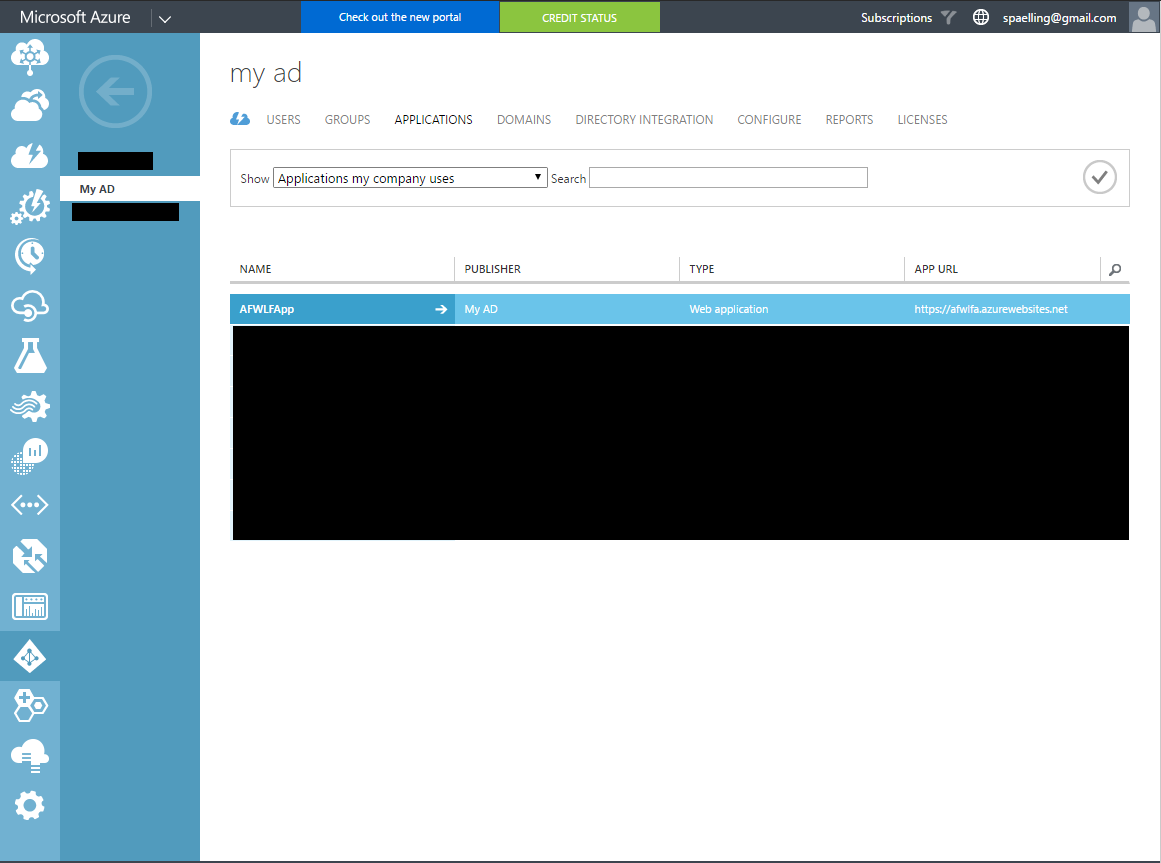
Task: Sort by PUBLISHER column header
Action: coord(492,269)
